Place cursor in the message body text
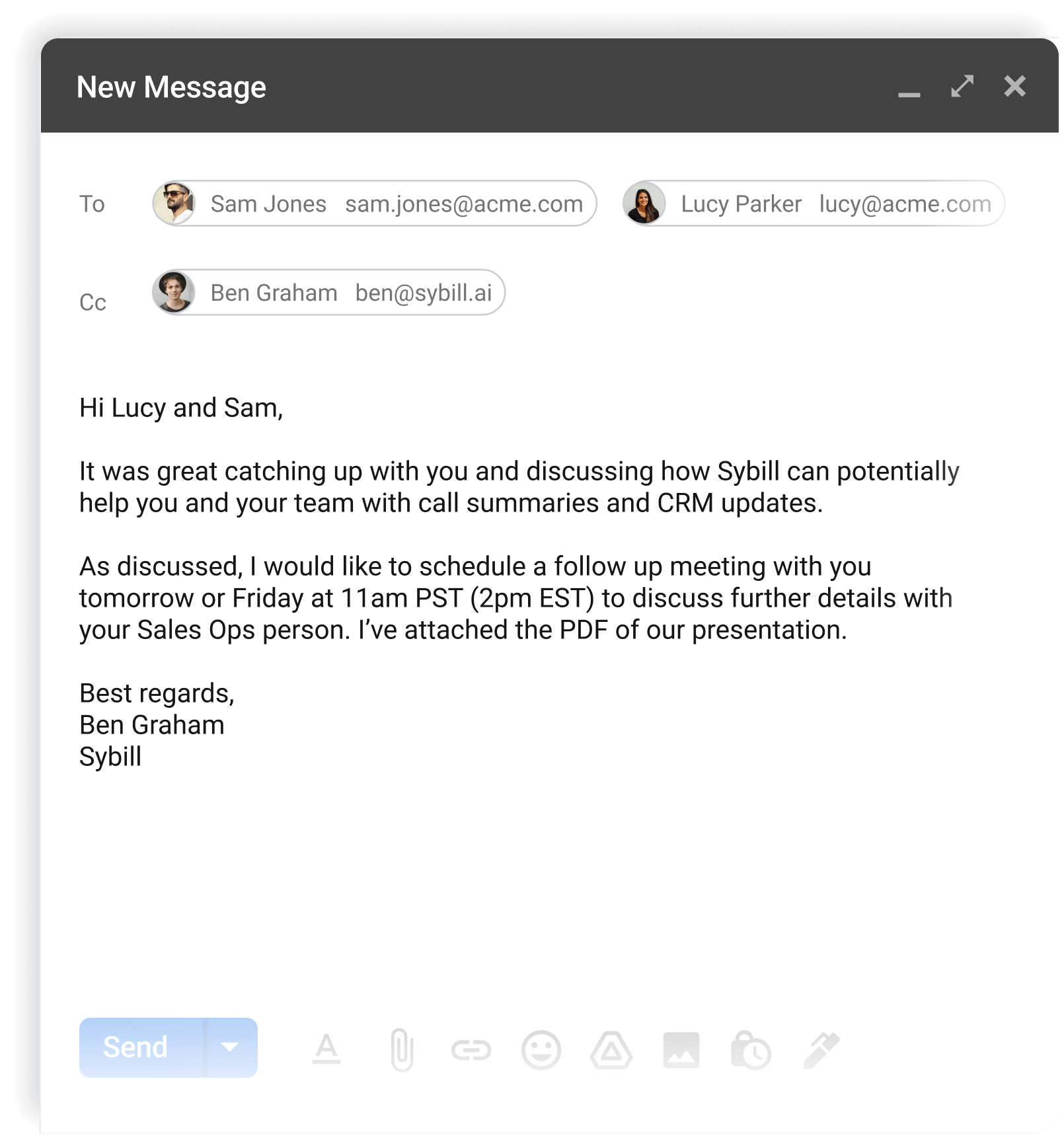The width and height of the screenshot is (1064, 1142). point(519,582)
